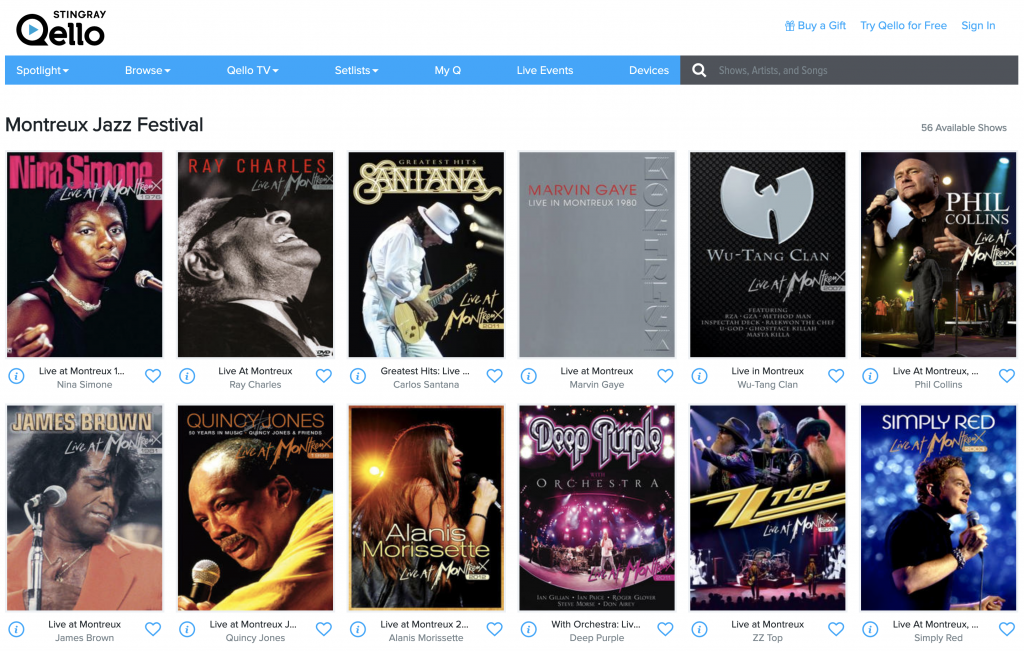Favorite the Deep Purple show

[665, 629]
